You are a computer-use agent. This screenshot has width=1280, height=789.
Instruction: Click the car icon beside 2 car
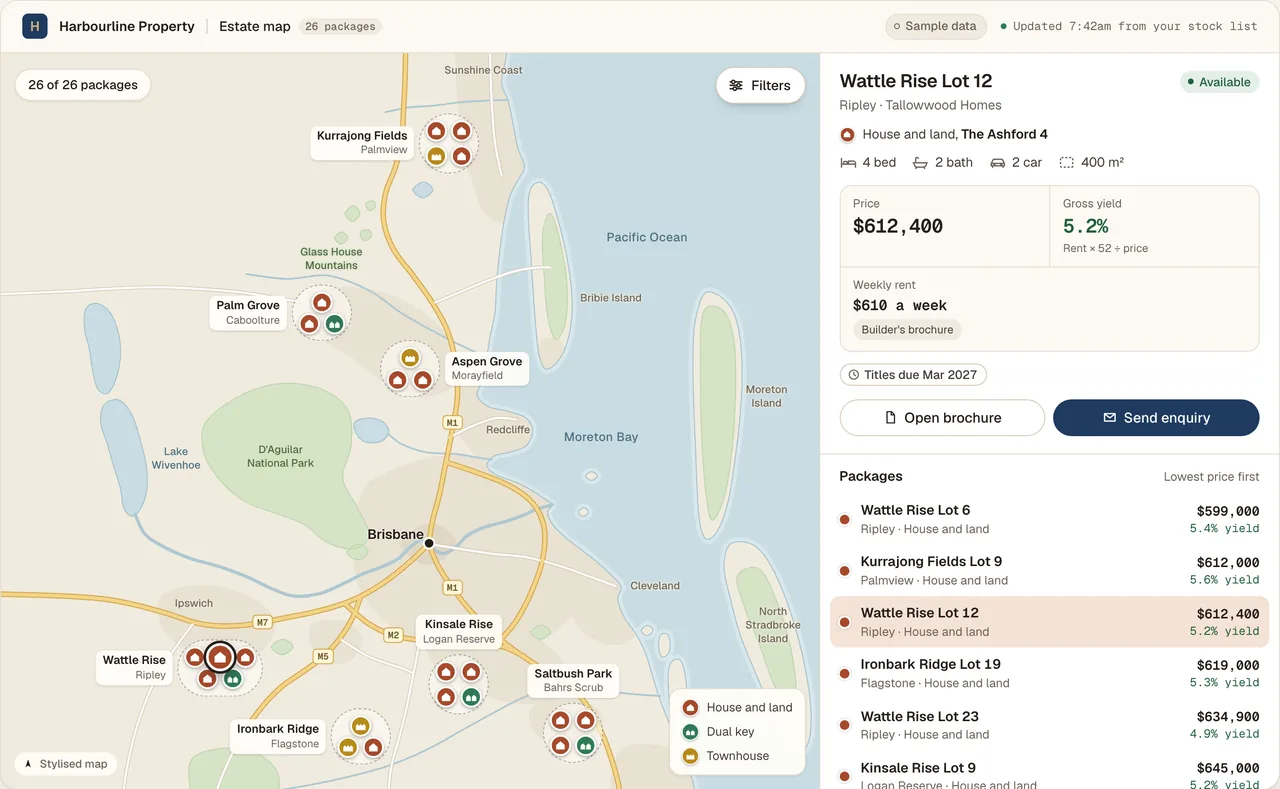(997, 162)
